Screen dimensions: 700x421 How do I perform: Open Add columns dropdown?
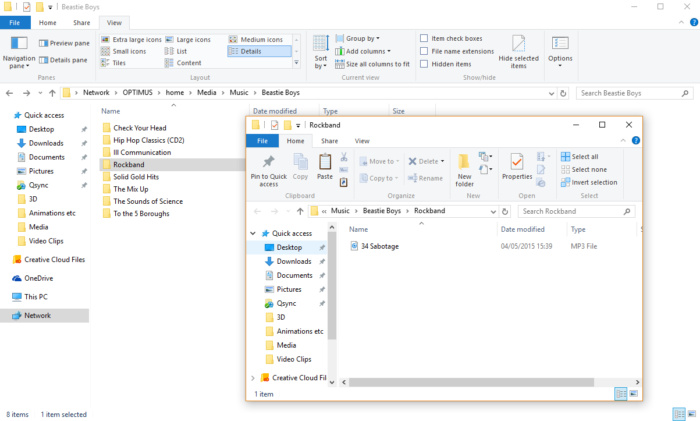[x=363, y=51]
